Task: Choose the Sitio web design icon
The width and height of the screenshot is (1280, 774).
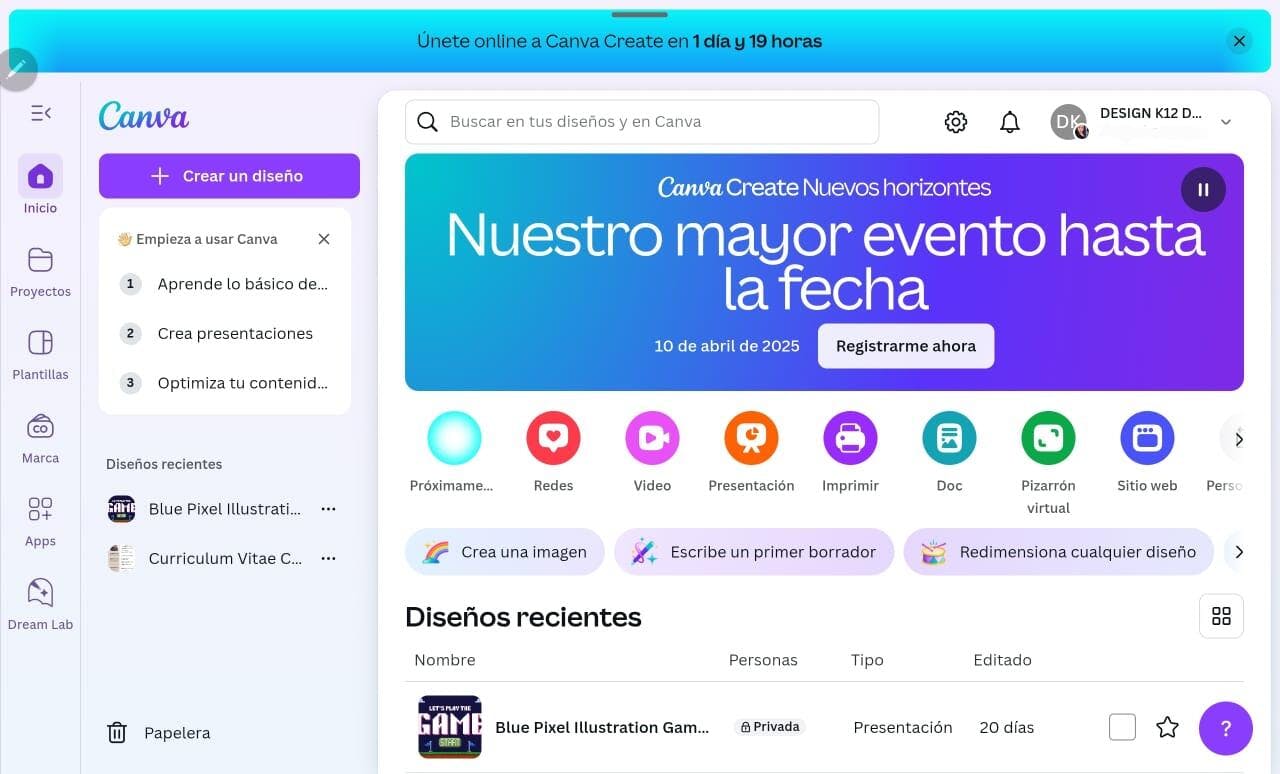Action: point(1147,438)
